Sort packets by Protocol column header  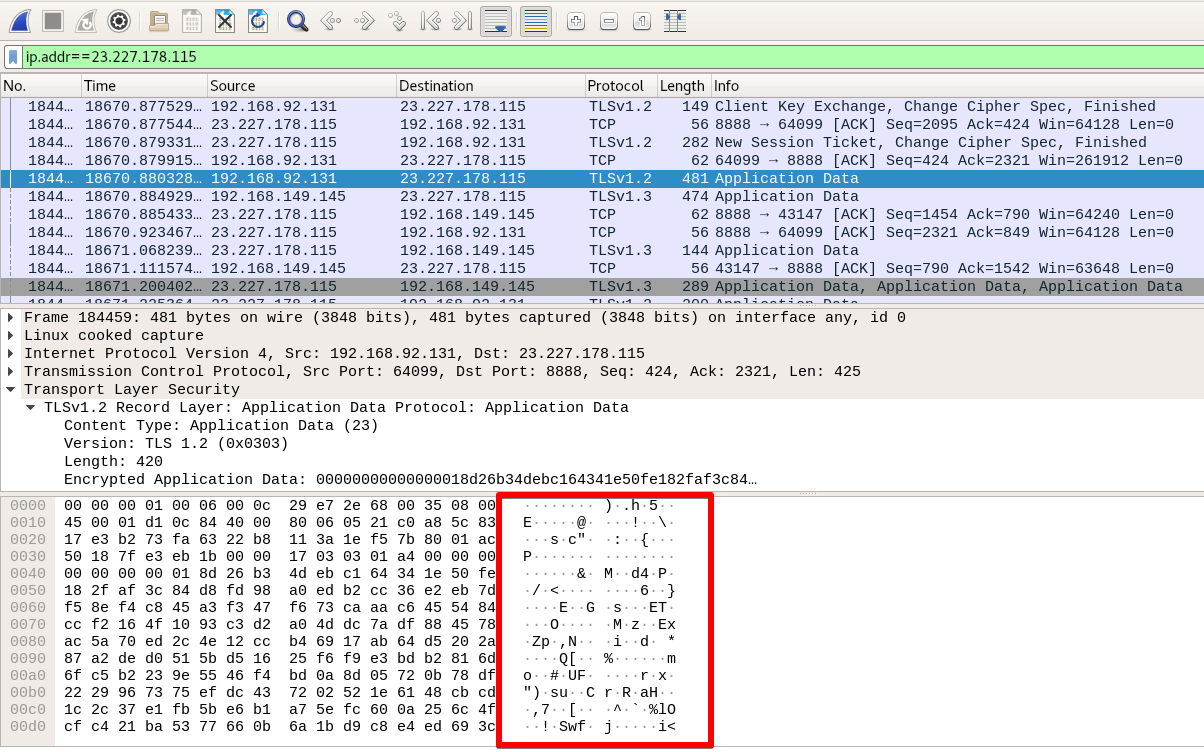(x=620, y=86)
